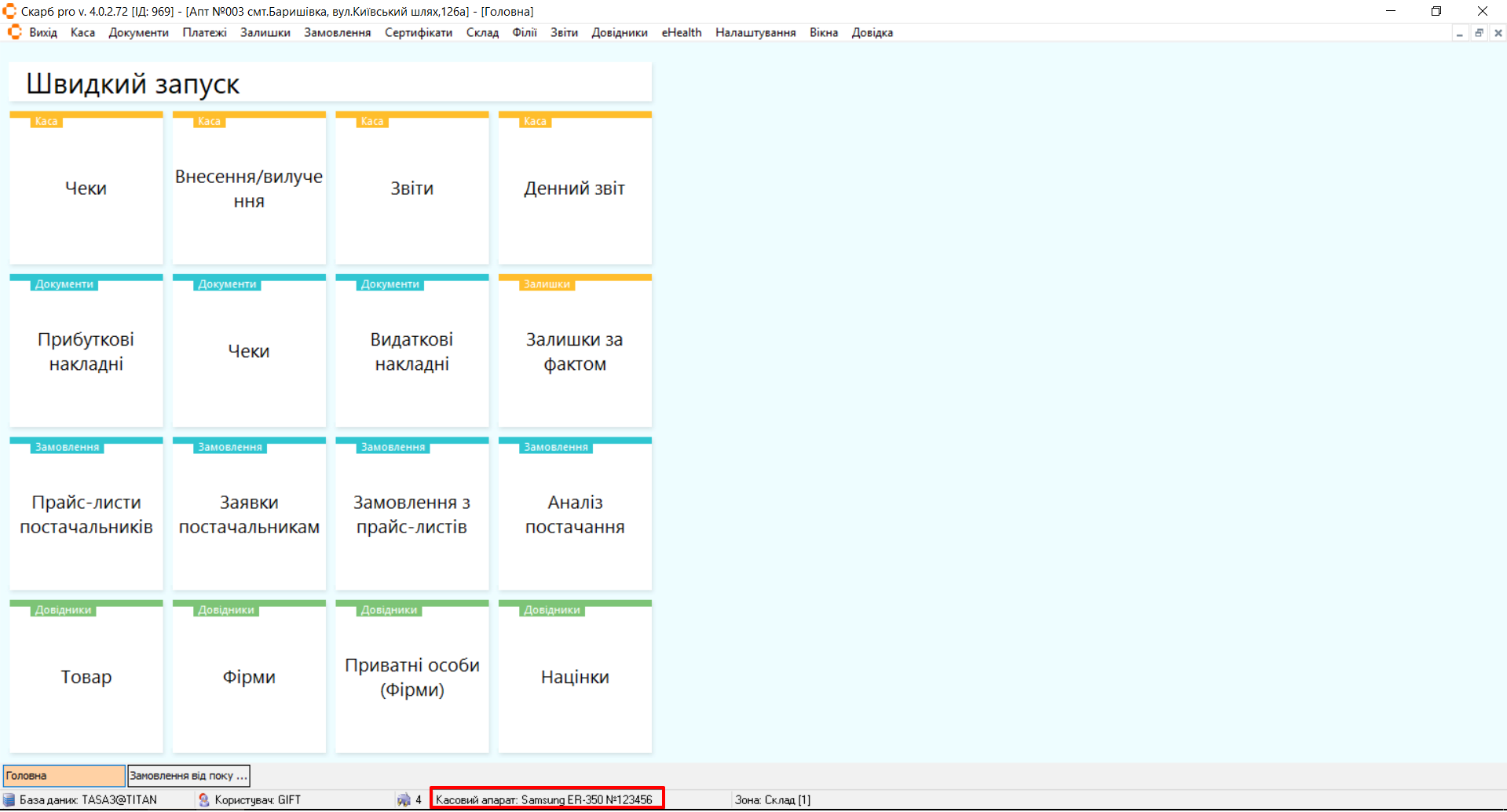Open the Аналіз постачання tile
The image size is (1507, 812).
point(574,514)
